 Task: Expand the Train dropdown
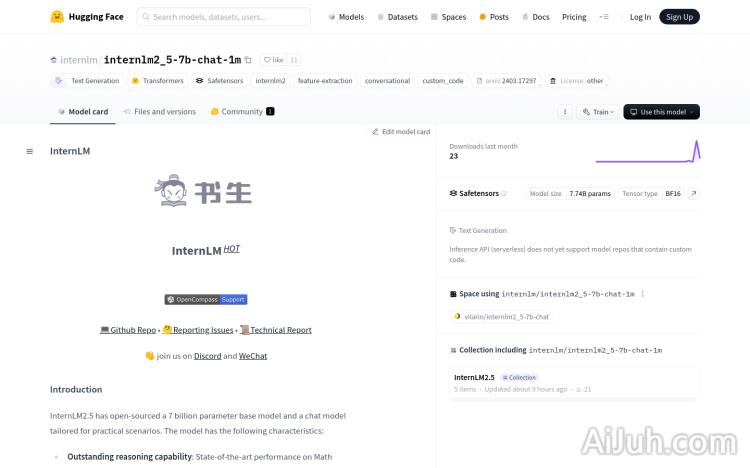click(598, 112)
